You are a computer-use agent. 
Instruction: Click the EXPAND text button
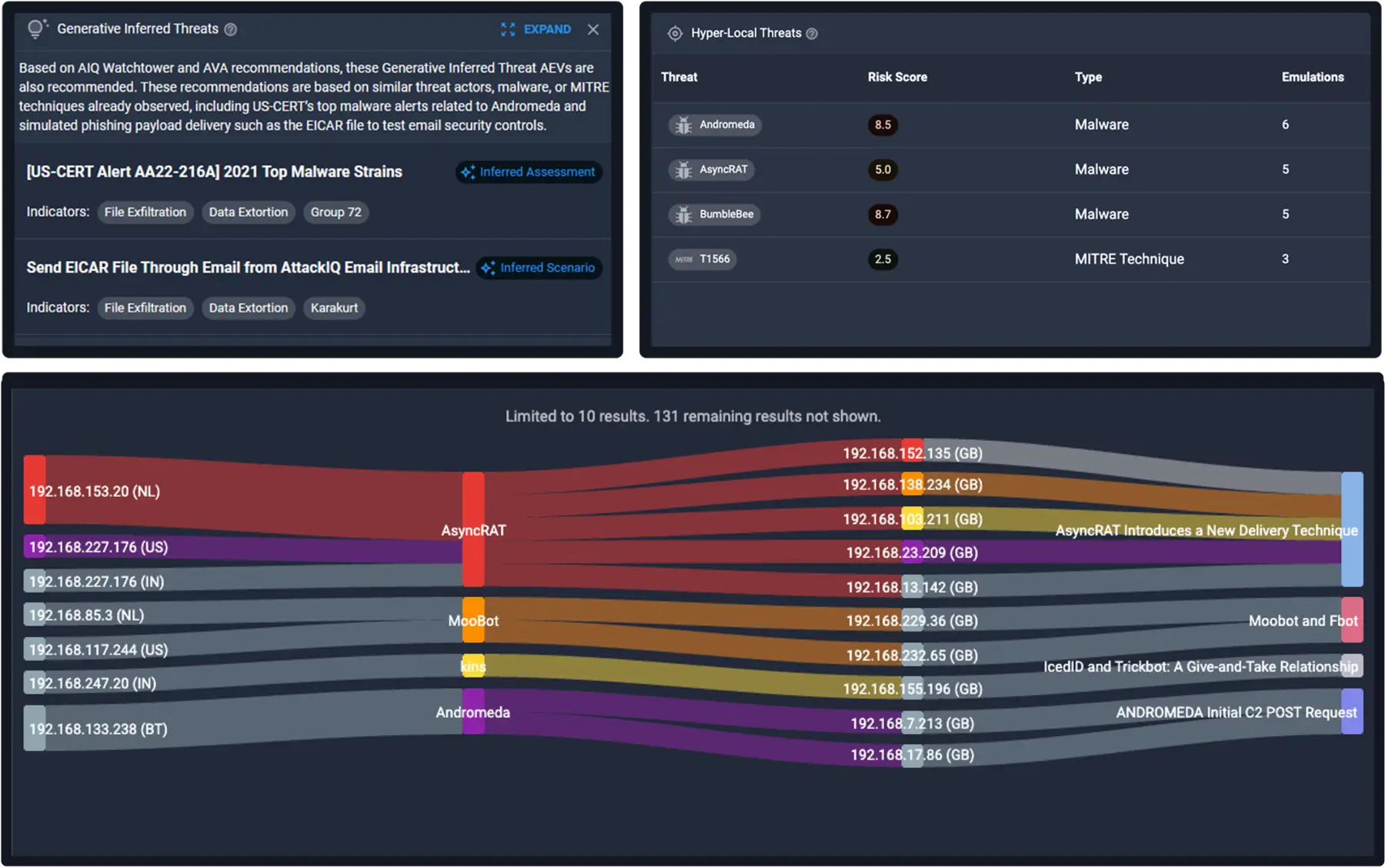coord(547,29)
